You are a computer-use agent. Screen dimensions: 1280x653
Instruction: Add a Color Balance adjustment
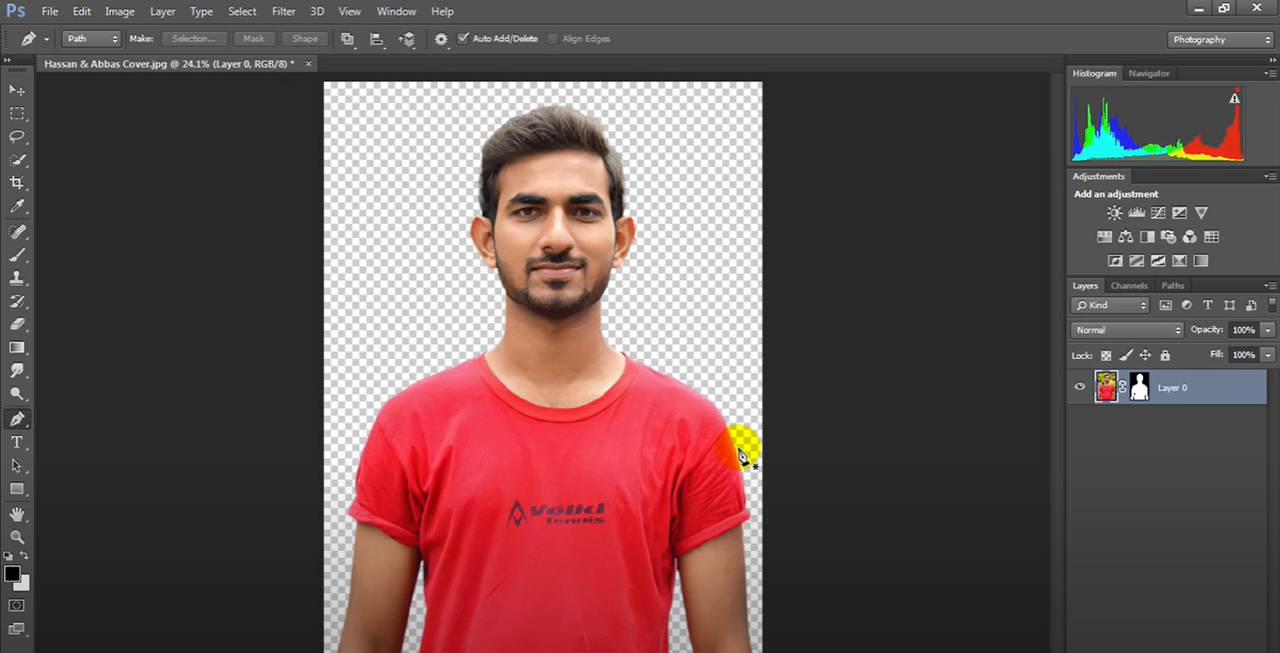1126,237
